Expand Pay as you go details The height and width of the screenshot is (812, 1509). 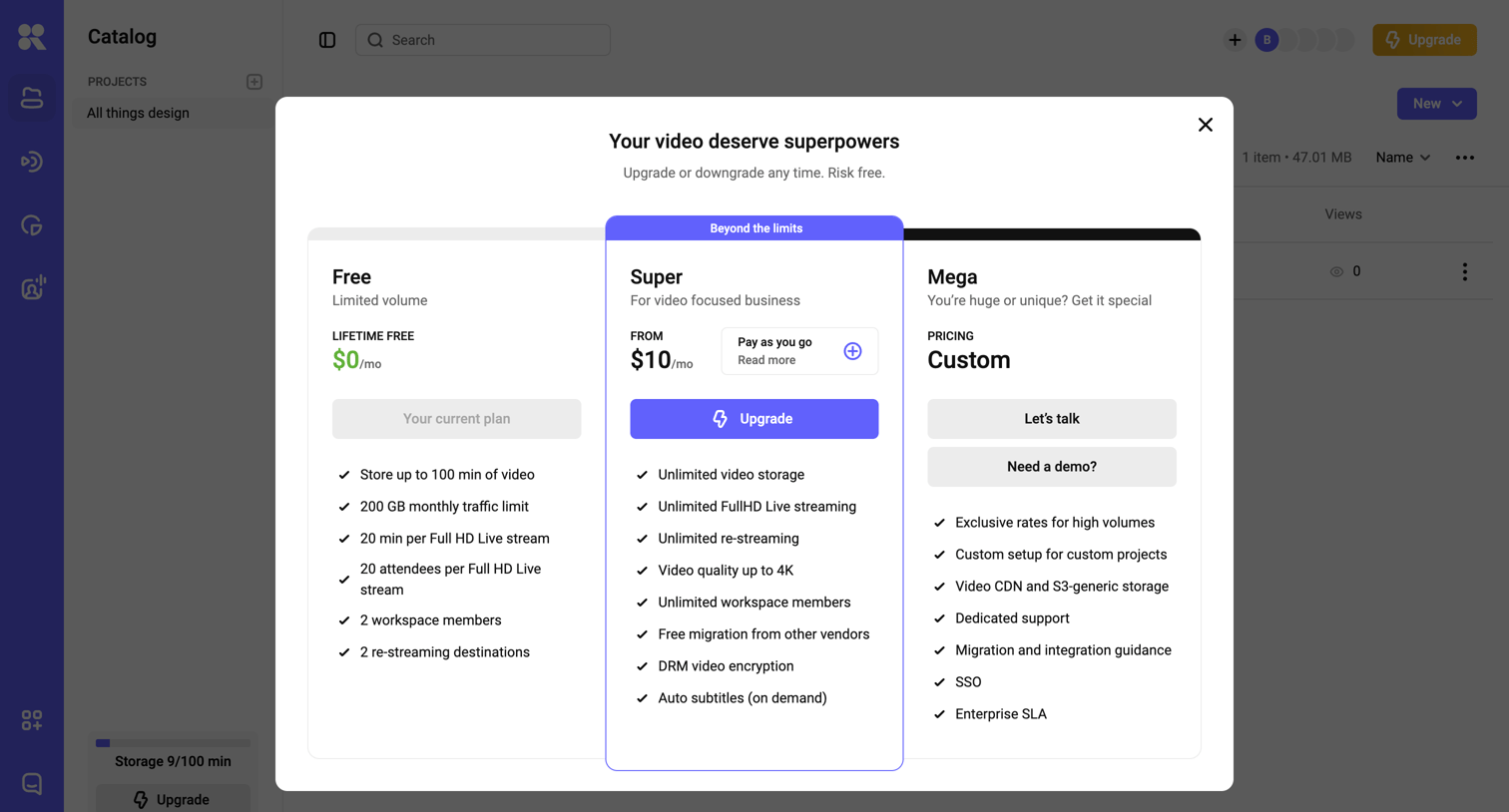point(852,351)
